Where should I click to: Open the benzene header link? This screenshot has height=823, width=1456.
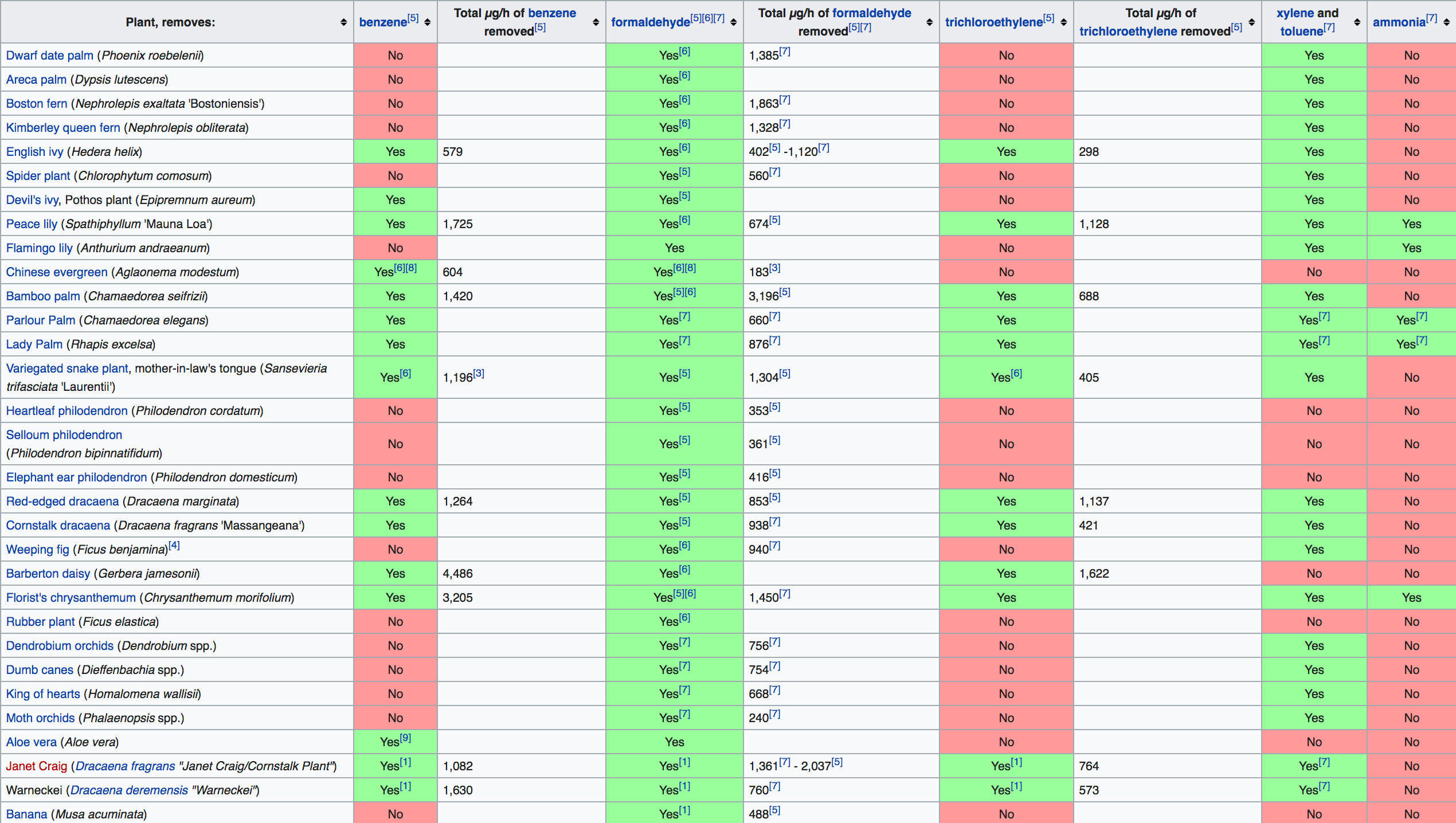tap(383, 22)
